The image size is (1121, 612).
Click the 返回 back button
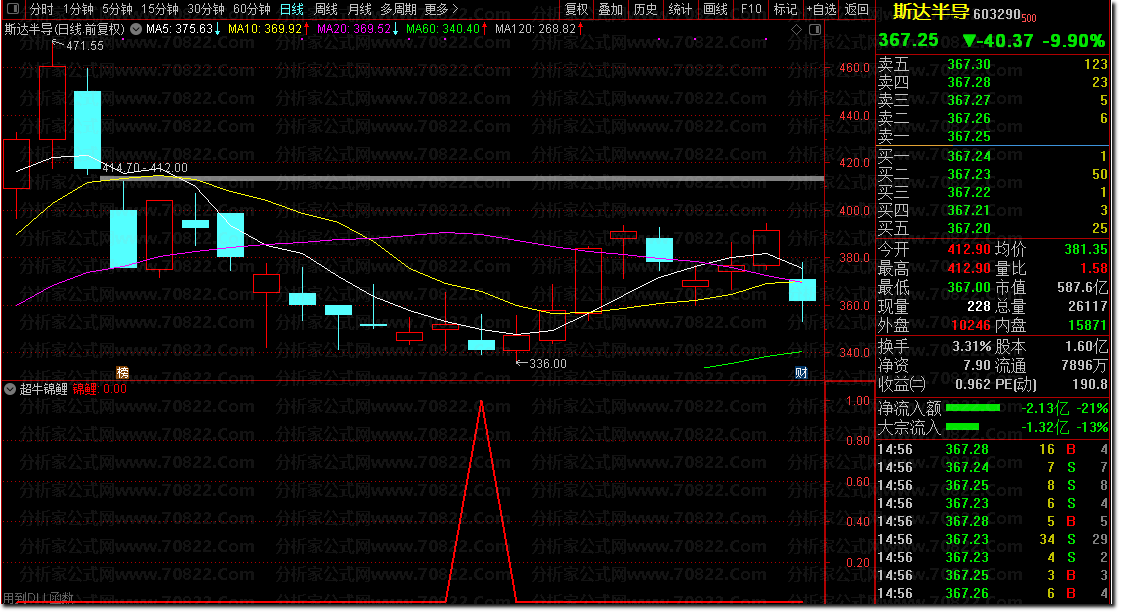[x=856, y=9]
